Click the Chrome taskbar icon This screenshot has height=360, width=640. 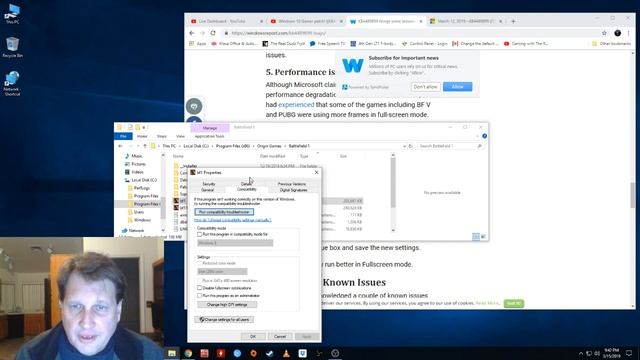pos(188,353)
